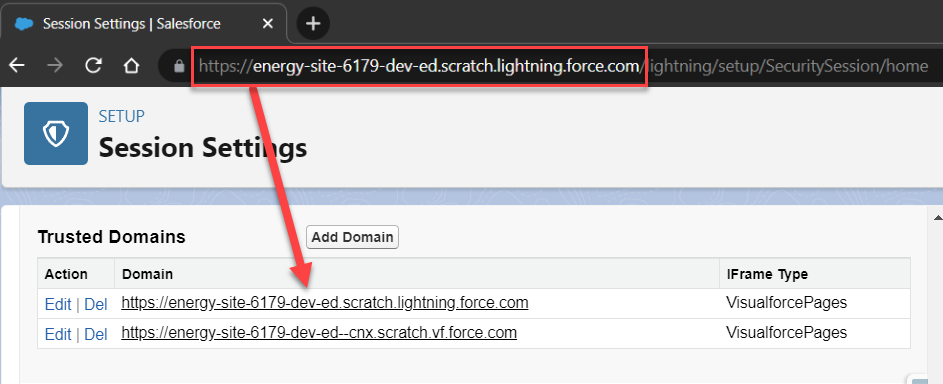
Task: Open the energy-site-6179-dev-ed.scratch.lightning.force.com link
Action: tap(325, 303)
